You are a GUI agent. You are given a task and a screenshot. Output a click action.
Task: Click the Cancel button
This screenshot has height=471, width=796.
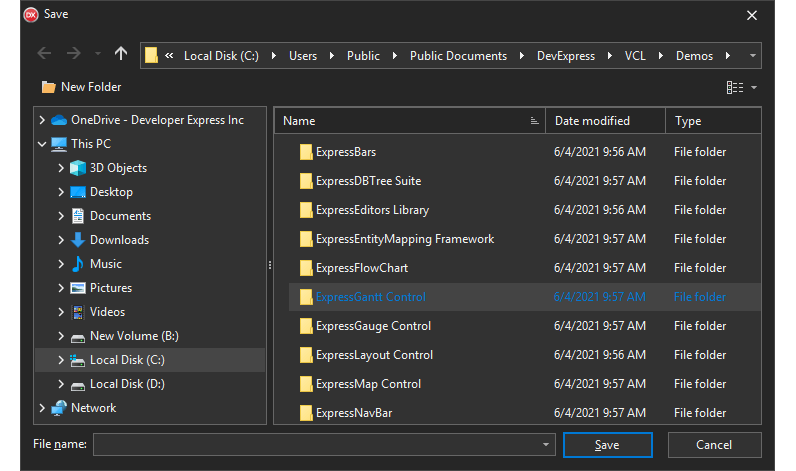(x=714, y=445)
